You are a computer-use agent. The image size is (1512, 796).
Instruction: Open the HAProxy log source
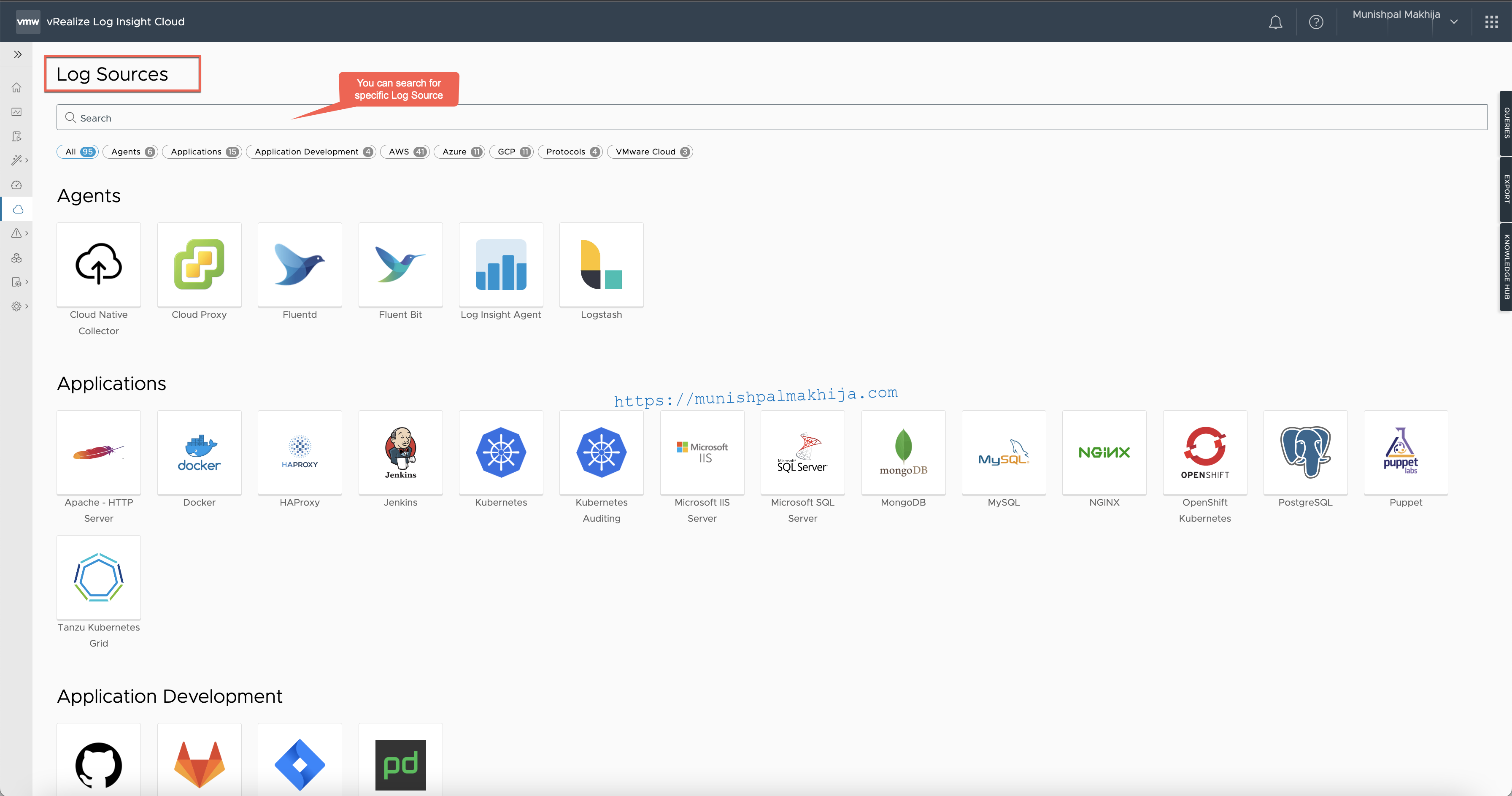click(300, 452)
